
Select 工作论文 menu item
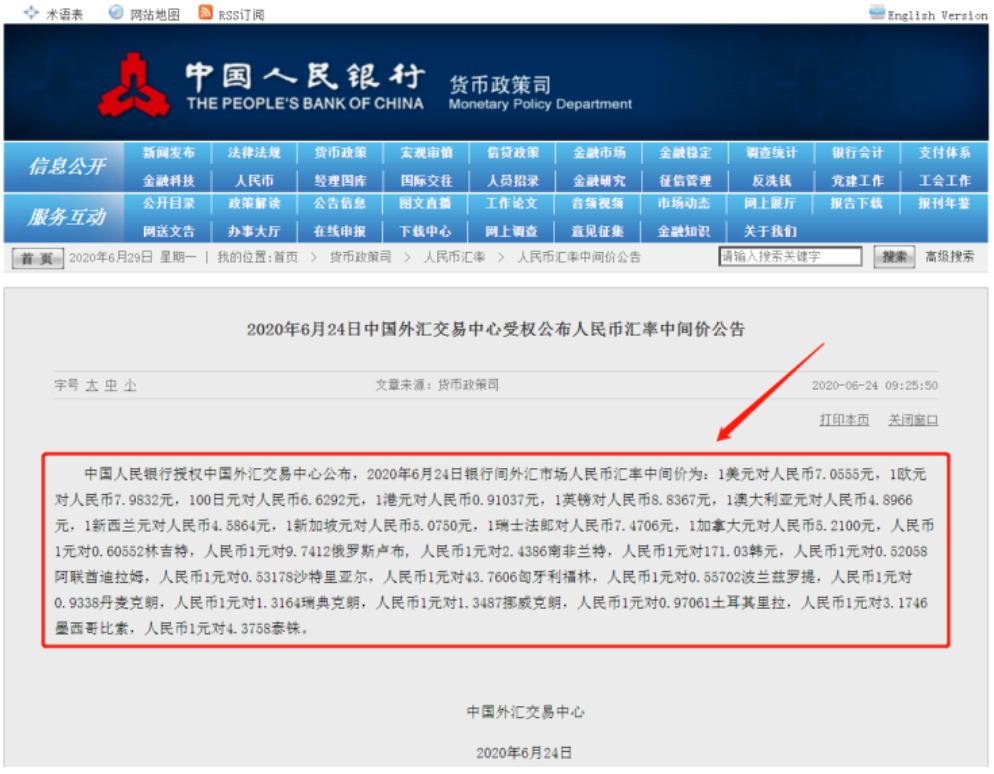point(511,203)
